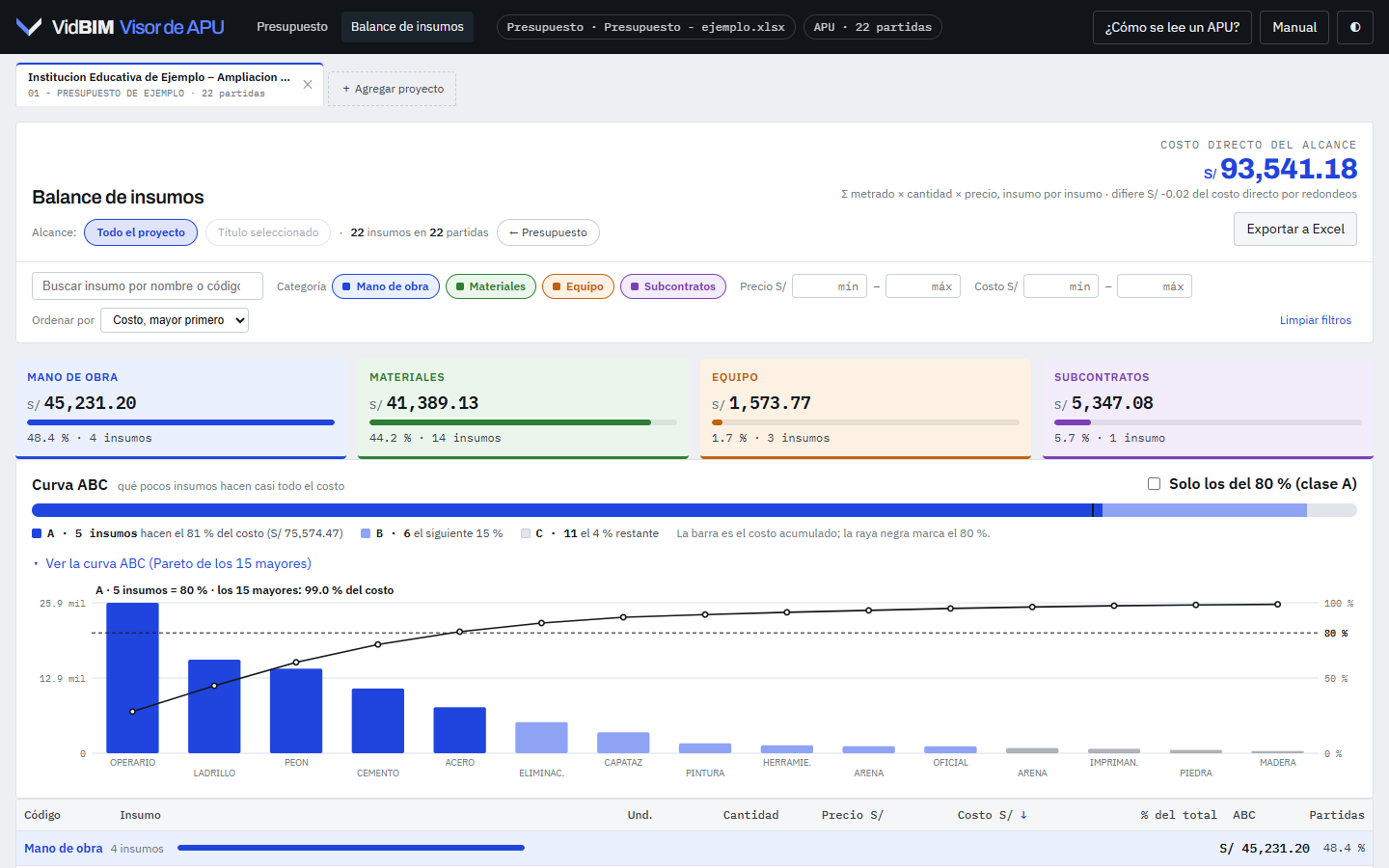The width and height of the screenshot is (1389, 868).
Task: Focus the Buscar insumo search field
Action: (x=148, y=286)
